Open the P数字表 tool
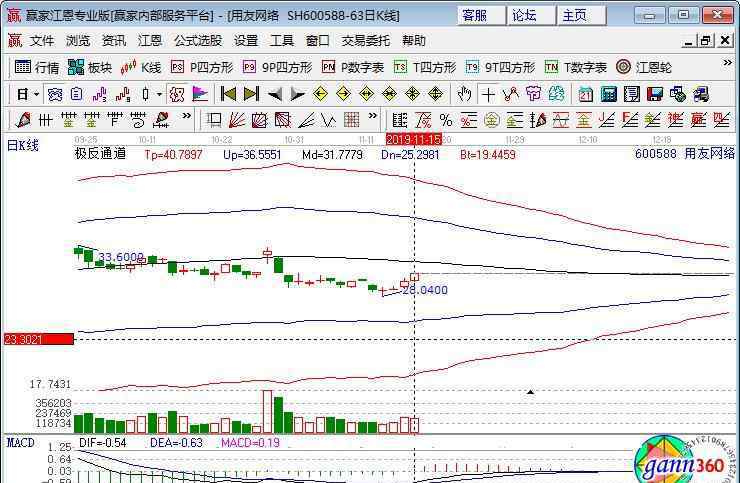This screenshot has width=740, height=483. click(x=353, y=68)
